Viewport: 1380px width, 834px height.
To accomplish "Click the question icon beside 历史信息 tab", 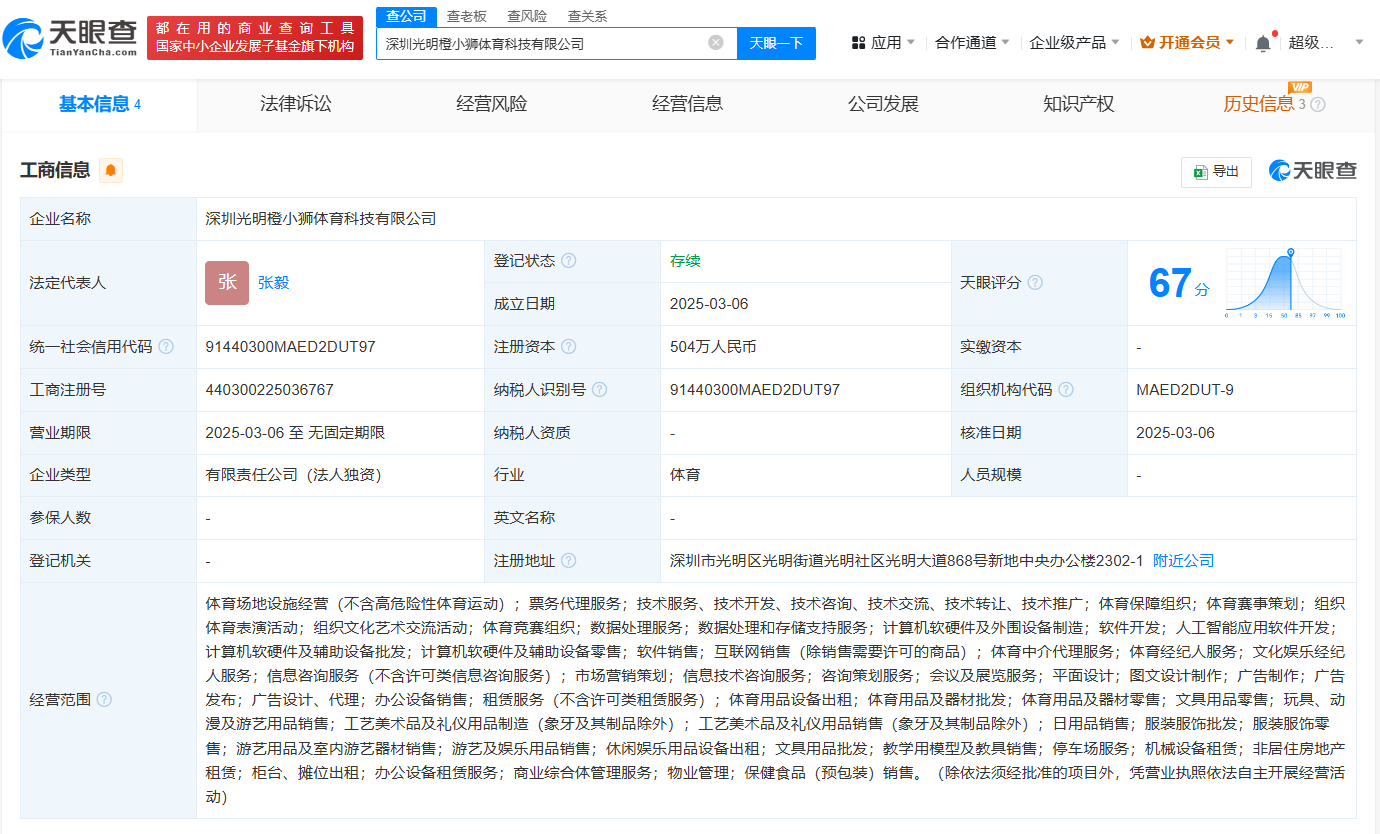I will click(1318, 105).
